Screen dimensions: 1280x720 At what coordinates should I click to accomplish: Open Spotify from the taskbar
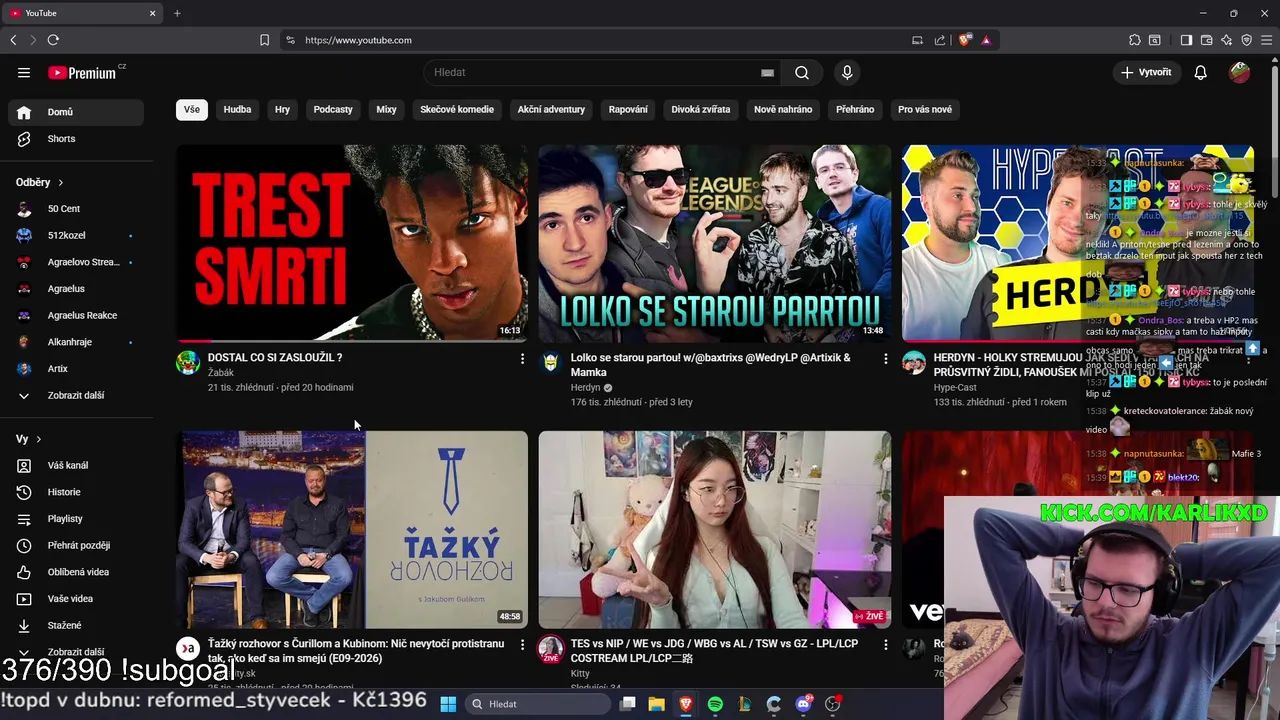click(x=715, y=704)
